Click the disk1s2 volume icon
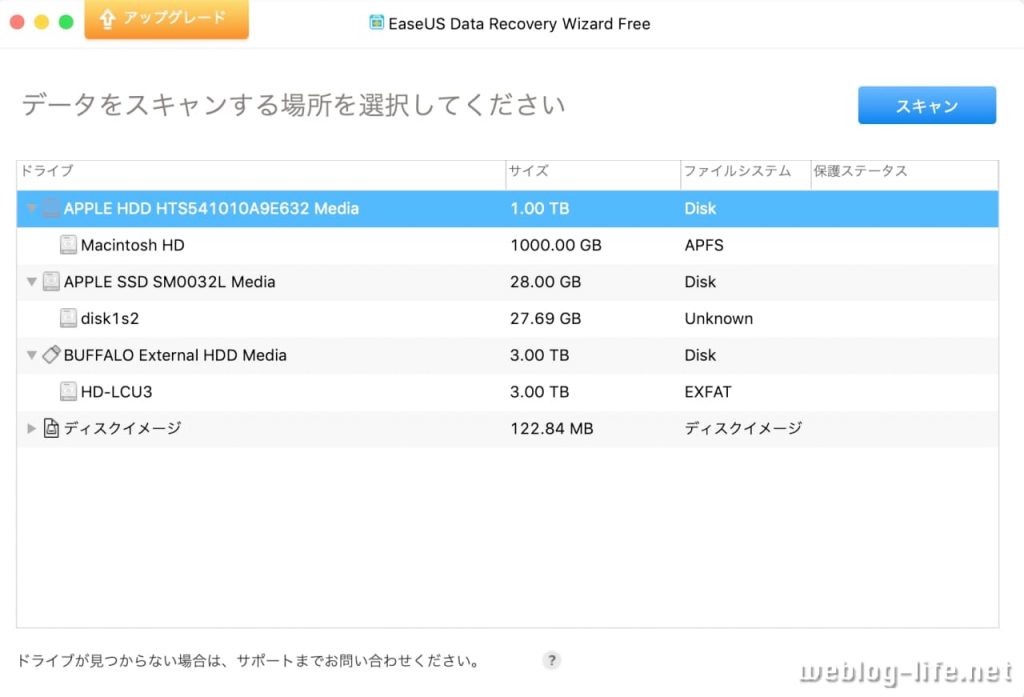The height and width of the screenshot is (697, 1024). 68,318
